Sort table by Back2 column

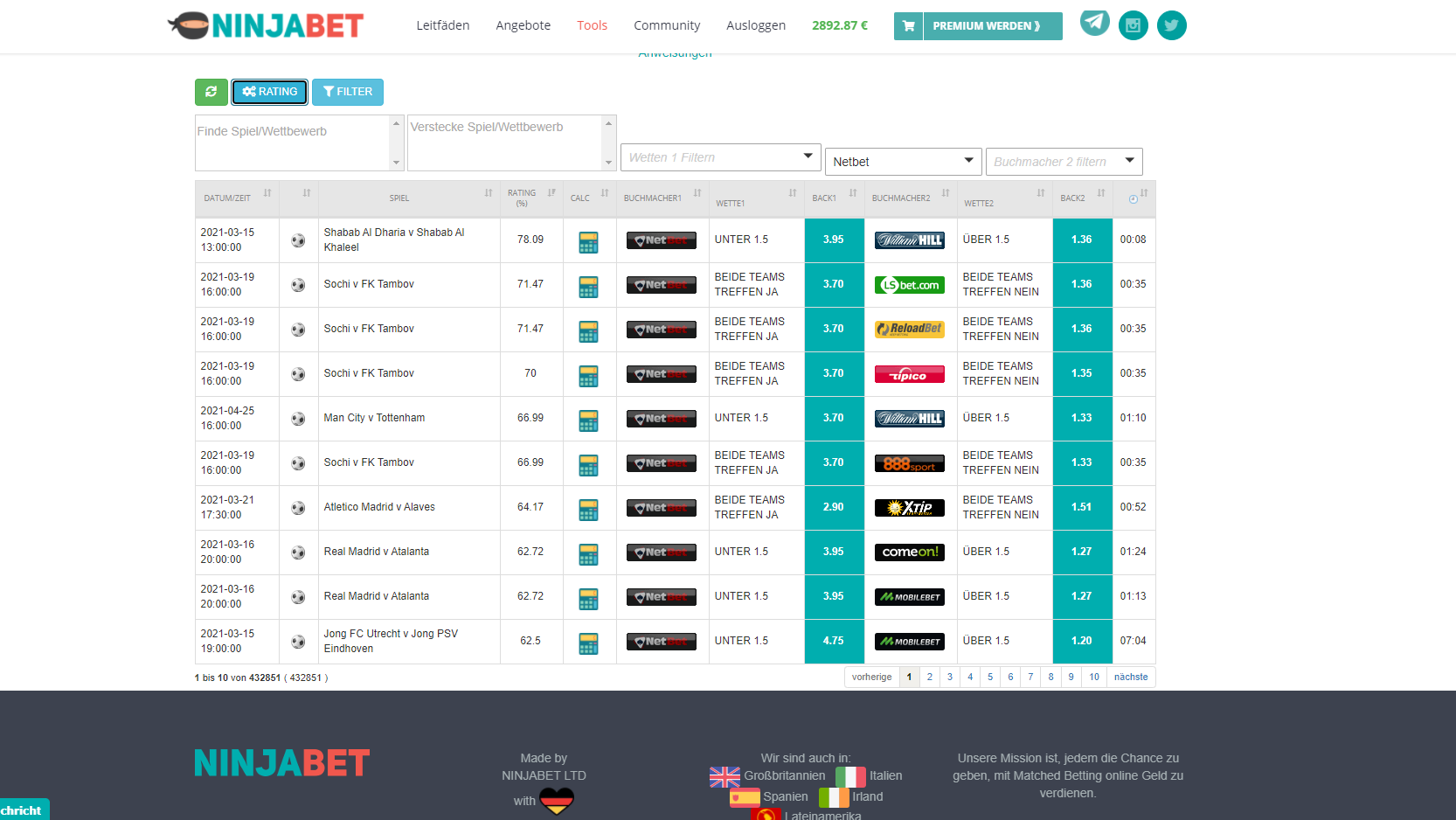pyautogui.click(x=1082, y=198)
